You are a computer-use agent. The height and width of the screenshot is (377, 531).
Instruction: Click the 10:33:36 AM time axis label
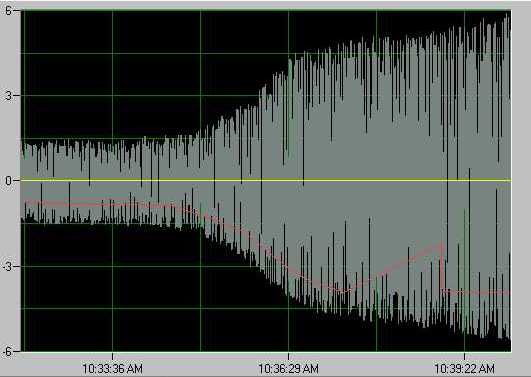pyautogui.click(x=112, y=368)
